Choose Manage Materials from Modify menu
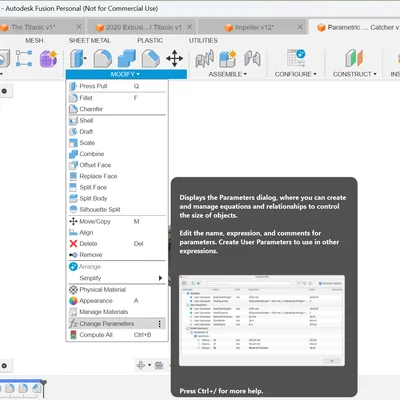Viewport: 400px width, 400px height. 117,312
